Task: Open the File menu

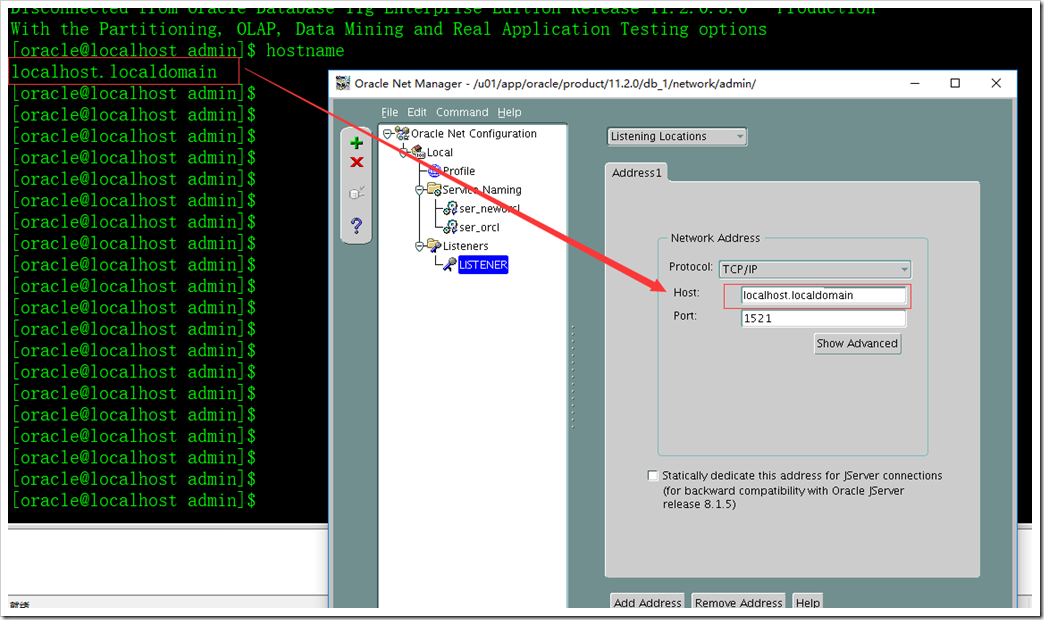Action: 390,112
